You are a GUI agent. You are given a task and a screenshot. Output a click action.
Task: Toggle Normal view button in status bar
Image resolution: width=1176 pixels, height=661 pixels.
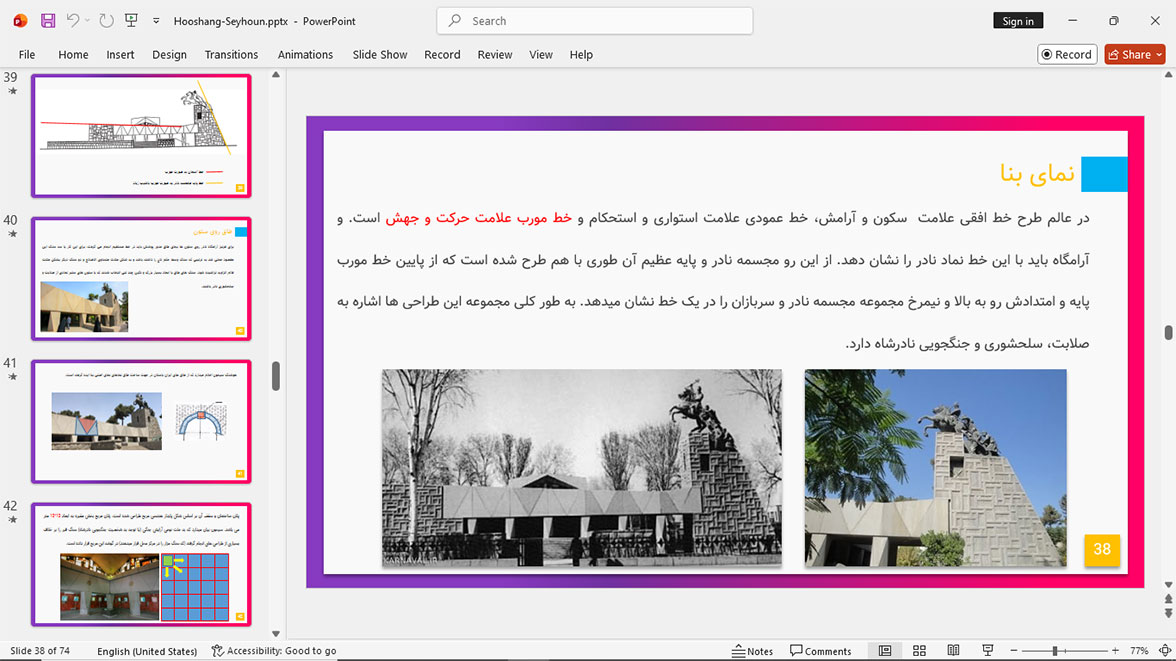tap(885, 650)
